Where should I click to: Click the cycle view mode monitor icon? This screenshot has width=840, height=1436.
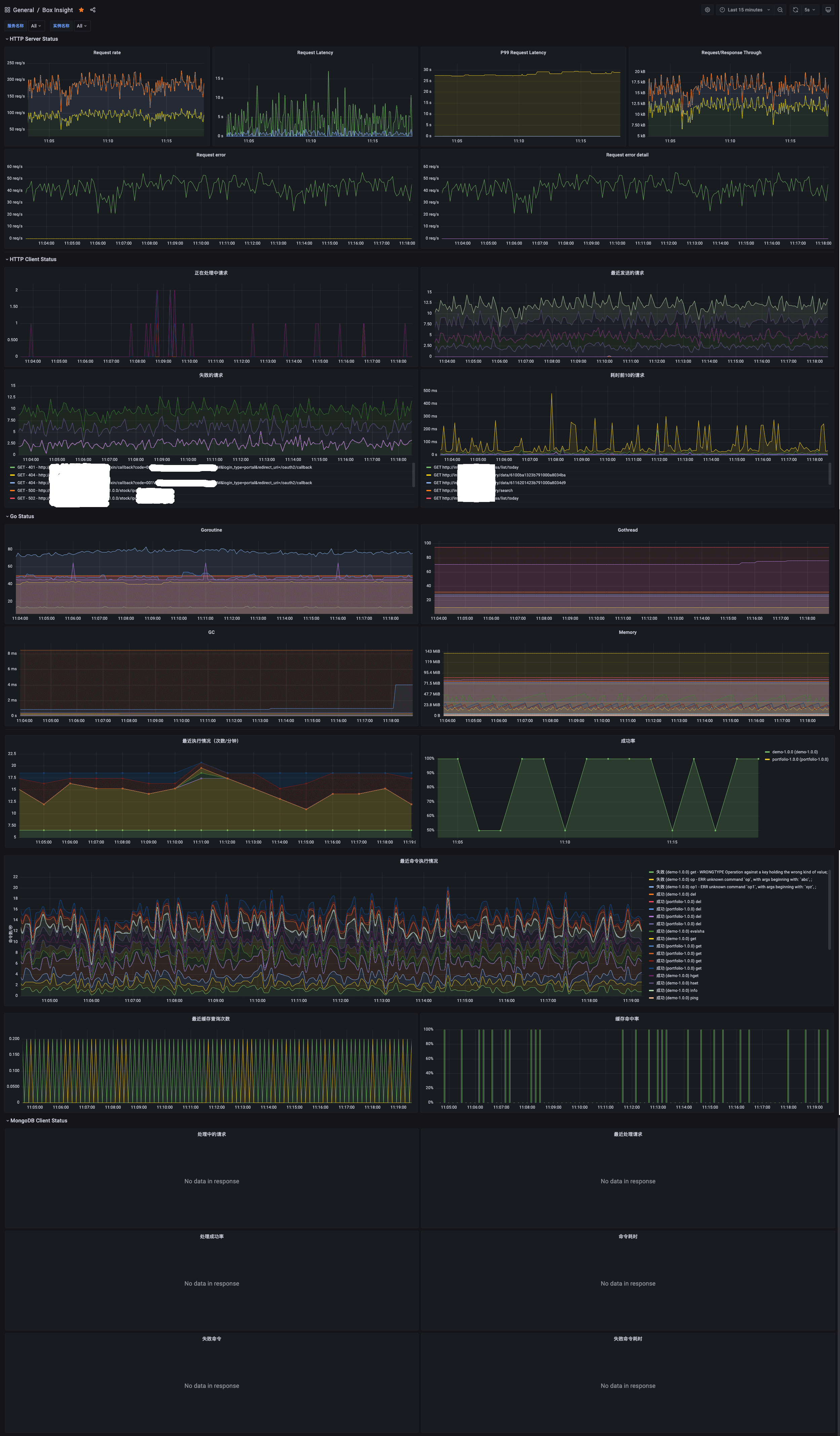click(x=828, y=10)
